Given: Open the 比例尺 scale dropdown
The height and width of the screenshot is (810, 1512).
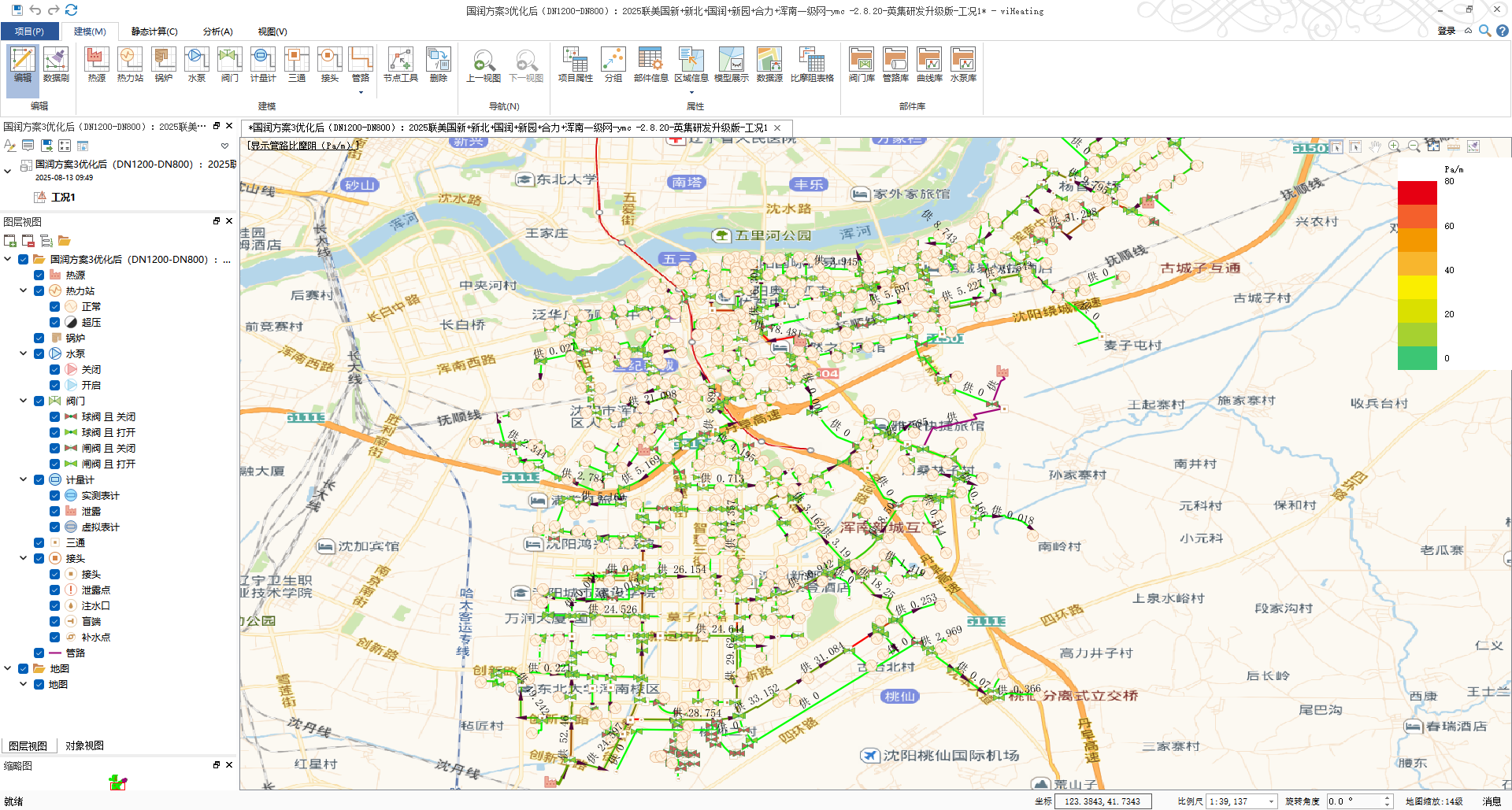Looking at the screenshot, I should 1271,801.
